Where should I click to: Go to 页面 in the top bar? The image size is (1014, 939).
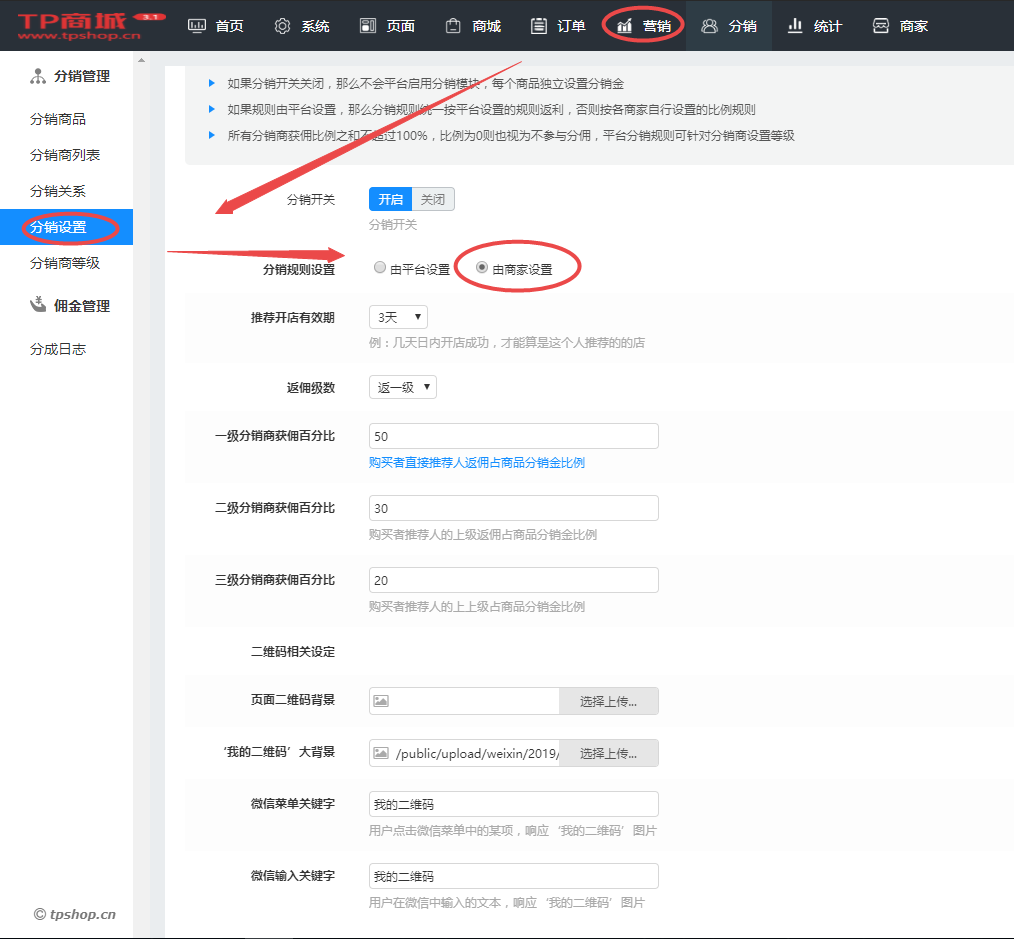point(387,26)
